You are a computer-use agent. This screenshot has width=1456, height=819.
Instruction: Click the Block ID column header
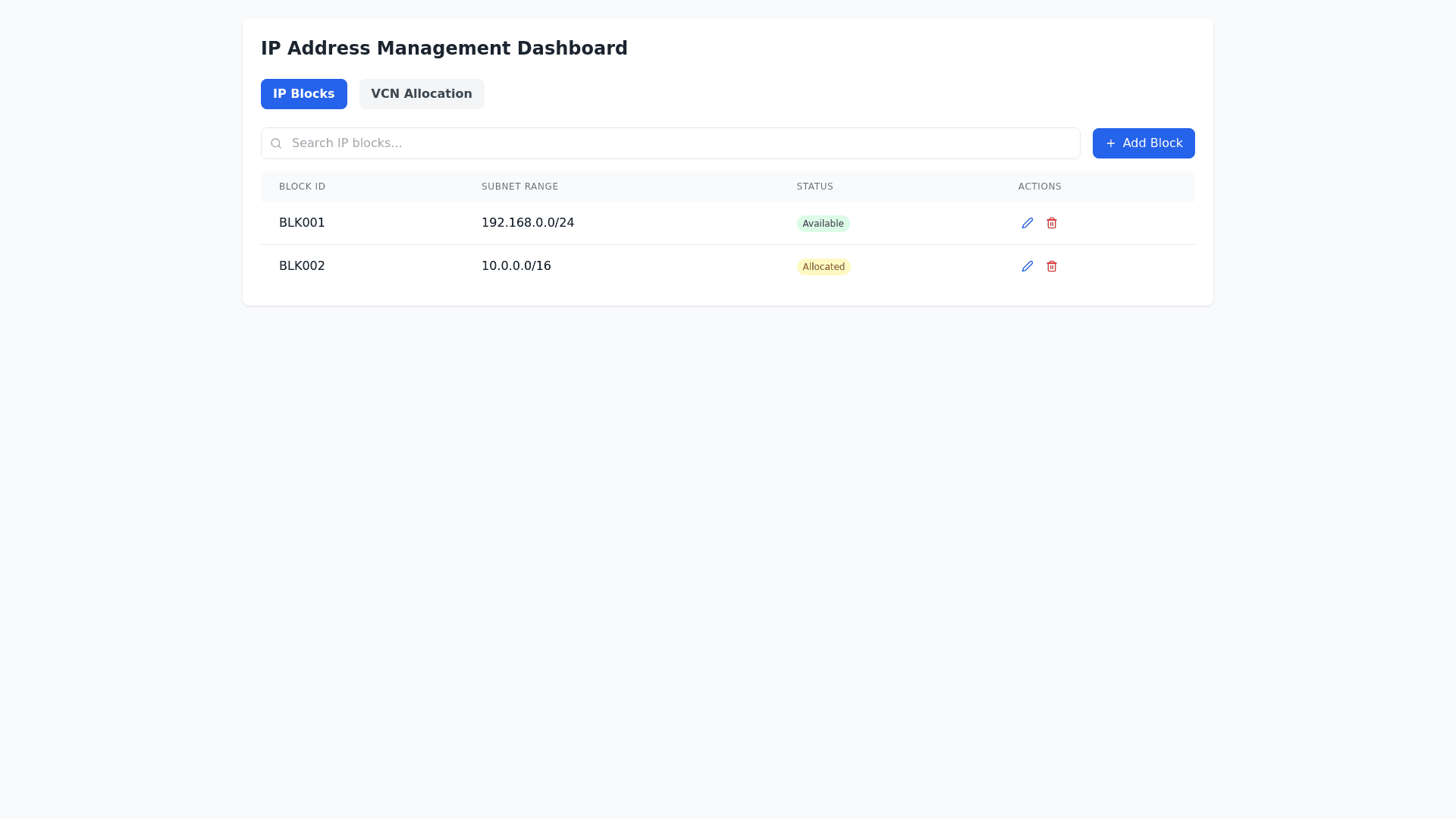pyautogui.click(x=302, y=187)
